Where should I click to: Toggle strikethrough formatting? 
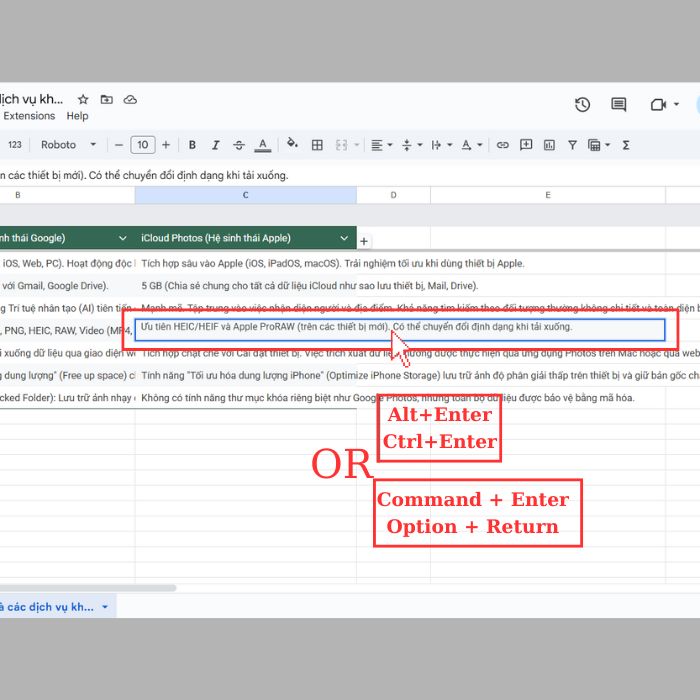pyautogui.click(x=239, y=145)
